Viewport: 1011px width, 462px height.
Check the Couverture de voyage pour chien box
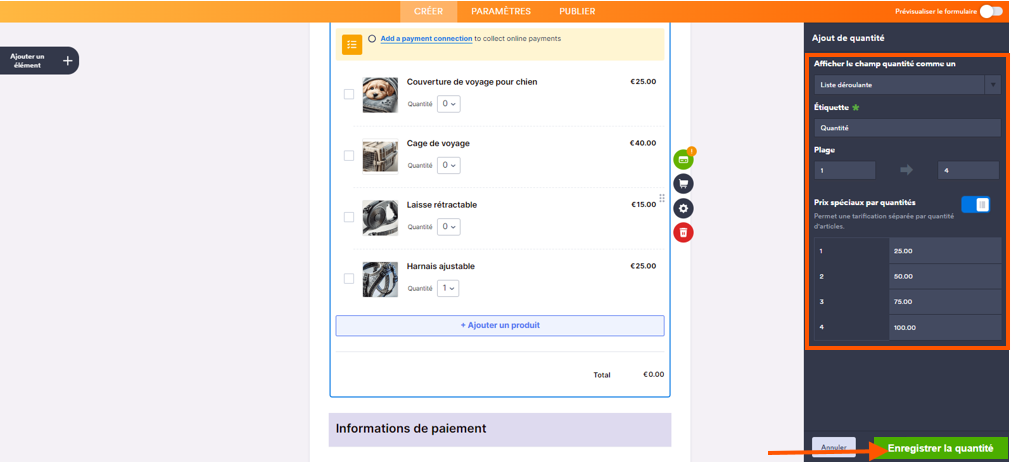point(349,94)
